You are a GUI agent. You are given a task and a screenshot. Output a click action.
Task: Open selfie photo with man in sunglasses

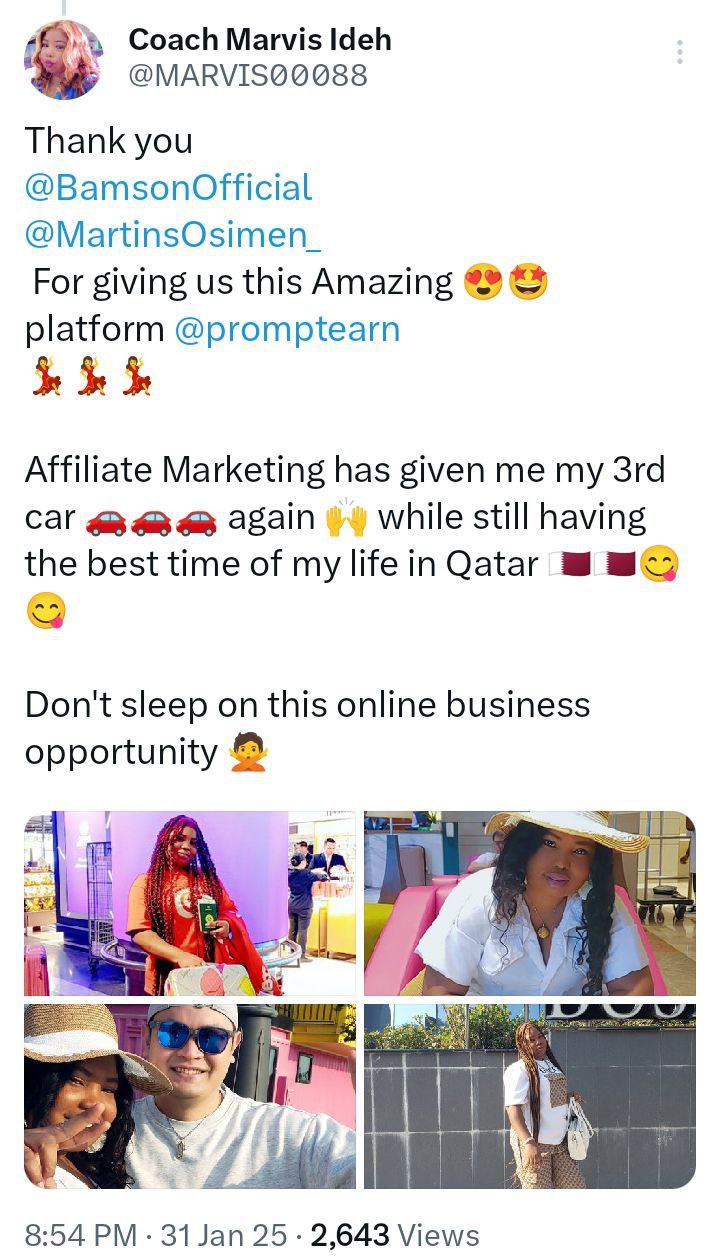[x=190, y=1096]
